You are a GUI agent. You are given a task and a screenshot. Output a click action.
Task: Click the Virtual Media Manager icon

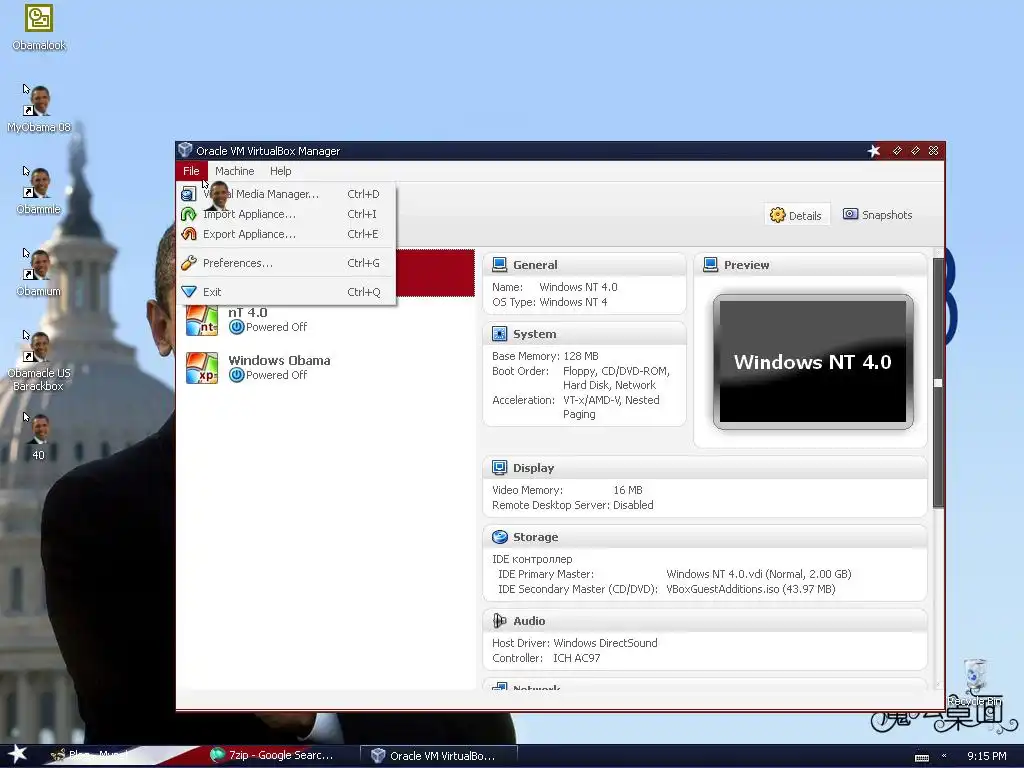click(189, 194)
